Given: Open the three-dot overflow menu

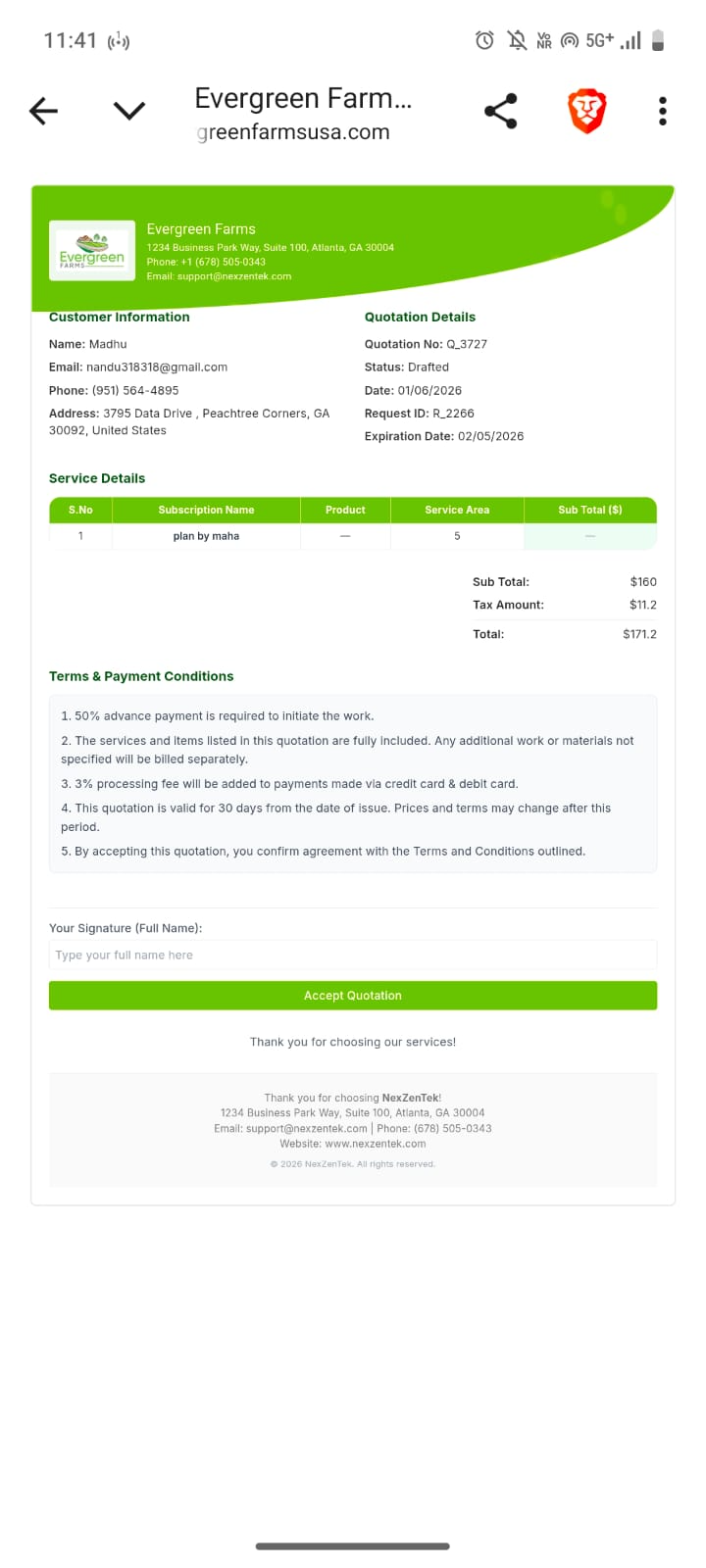Looking at the screenshot, I should point(663,111).
